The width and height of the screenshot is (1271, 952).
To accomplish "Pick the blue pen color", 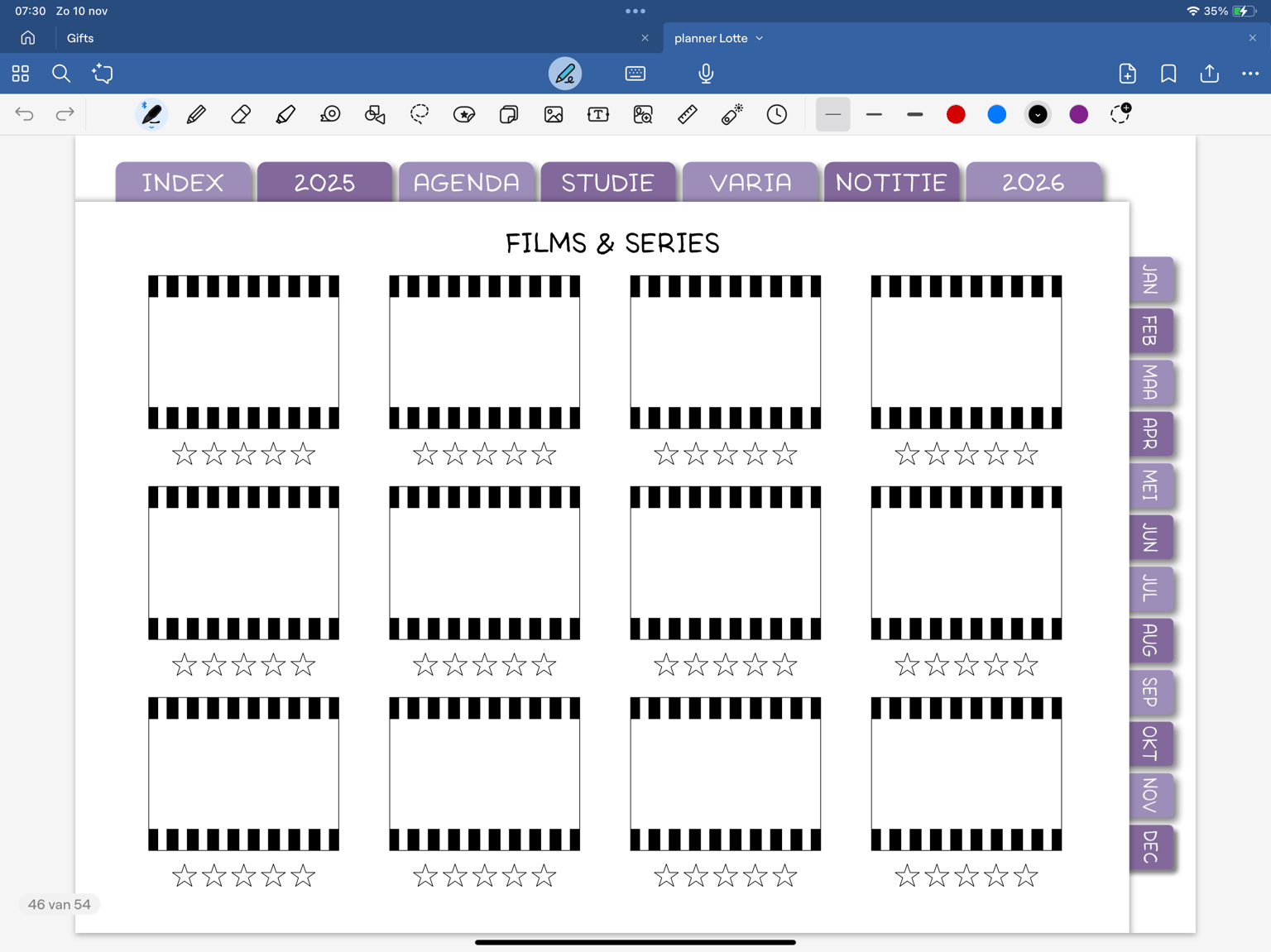I will tap(997, 114).
